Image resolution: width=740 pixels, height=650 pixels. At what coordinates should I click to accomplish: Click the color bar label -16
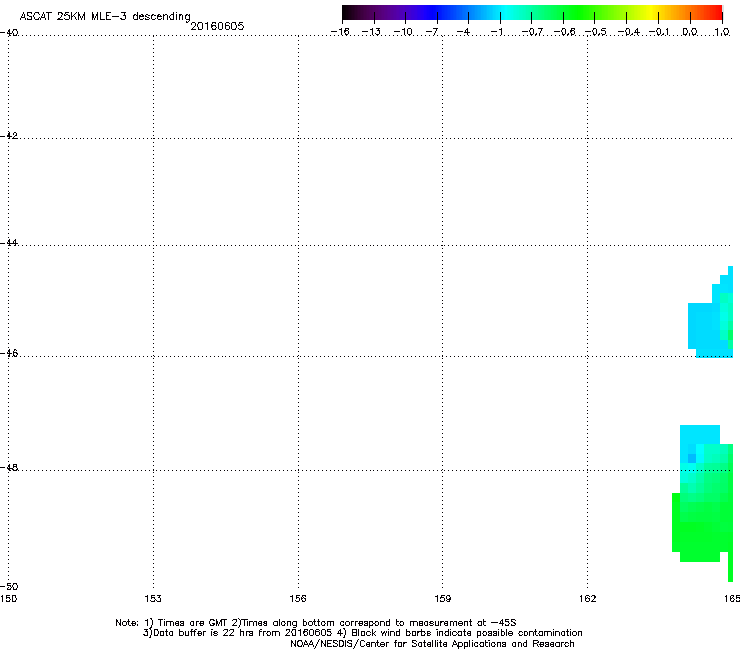point(340,32)
